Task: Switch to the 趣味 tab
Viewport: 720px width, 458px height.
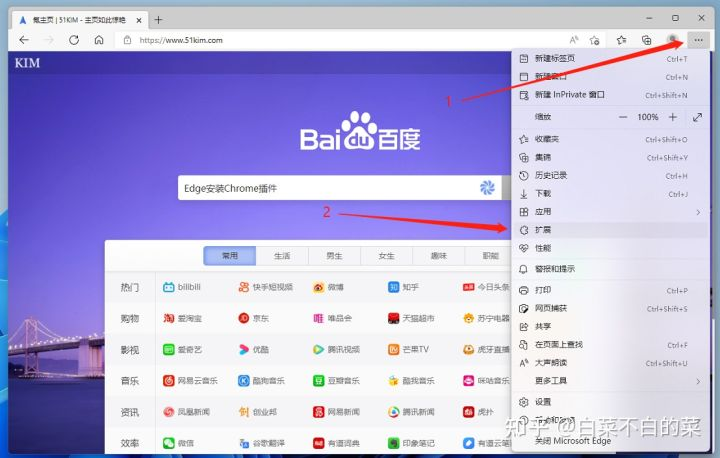Action: pos(439,256)
